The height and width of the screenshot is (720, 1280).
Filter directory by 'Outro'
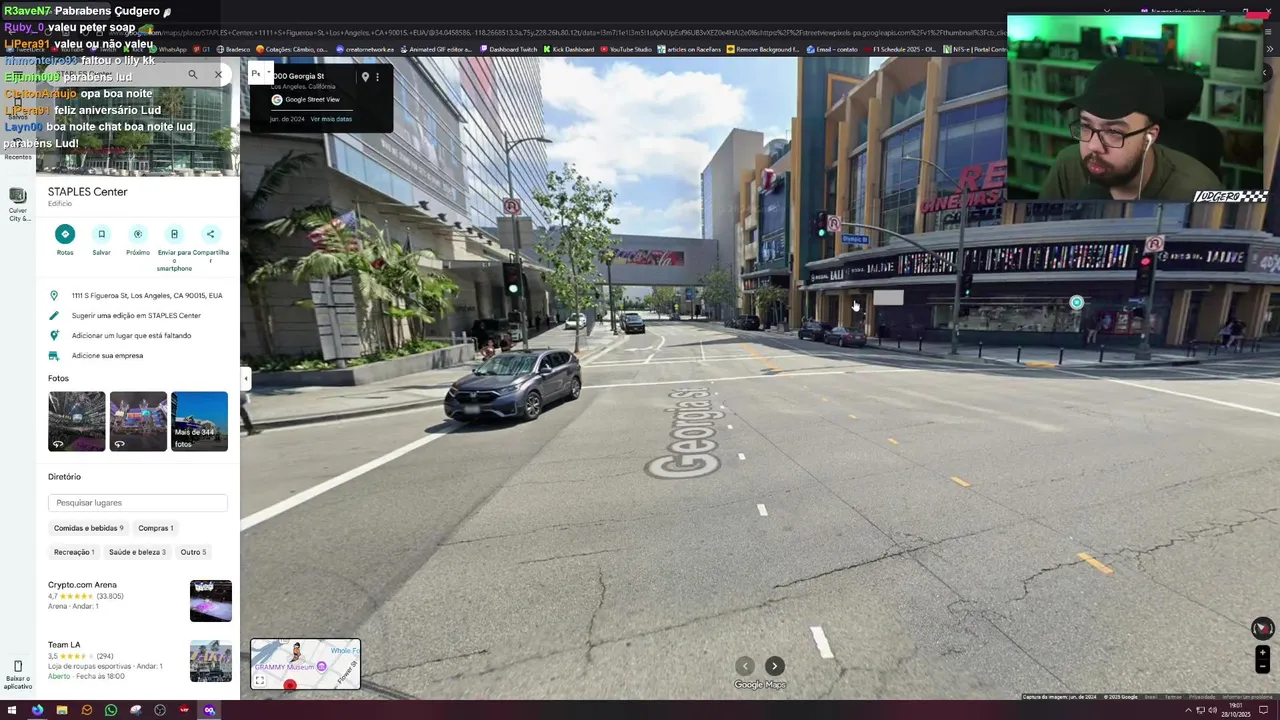pyautogui.click(x=193, y=552)
